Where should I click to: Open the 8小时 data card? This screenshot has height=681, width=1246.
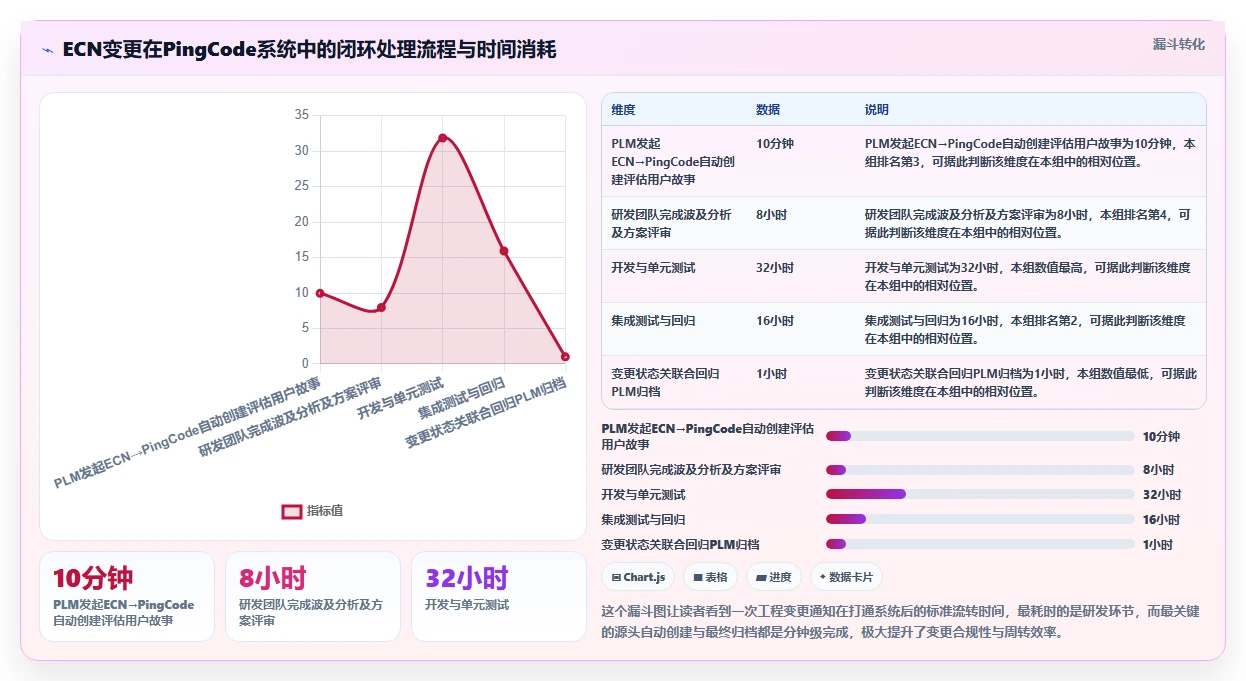313,596
